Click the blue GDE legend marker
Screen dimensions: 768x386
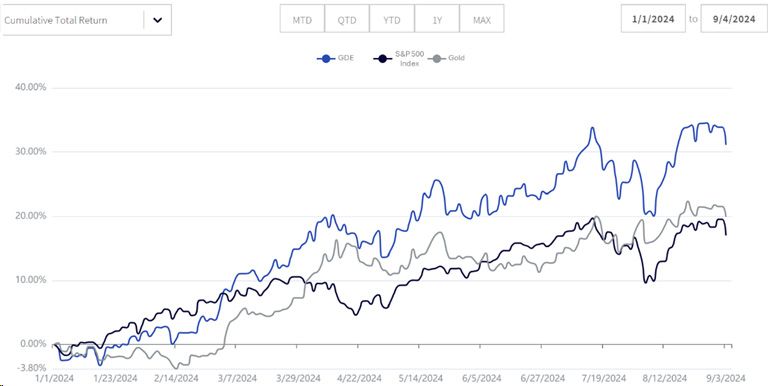326,59
